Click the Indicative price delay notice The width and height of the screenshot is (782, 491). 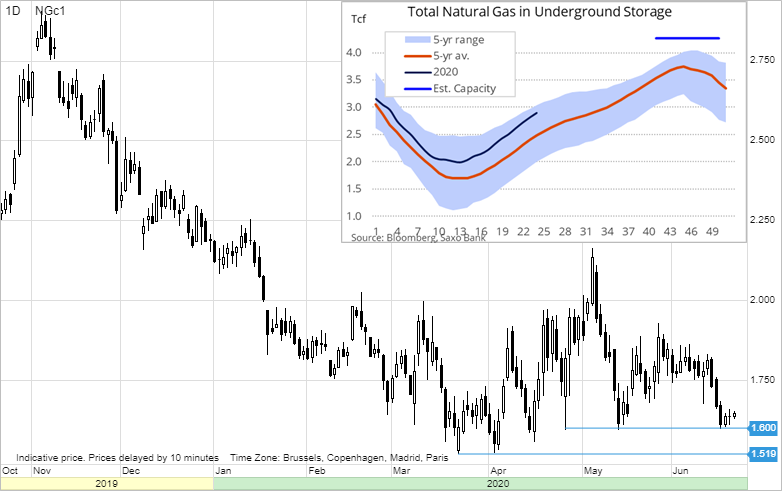point(117,457)
